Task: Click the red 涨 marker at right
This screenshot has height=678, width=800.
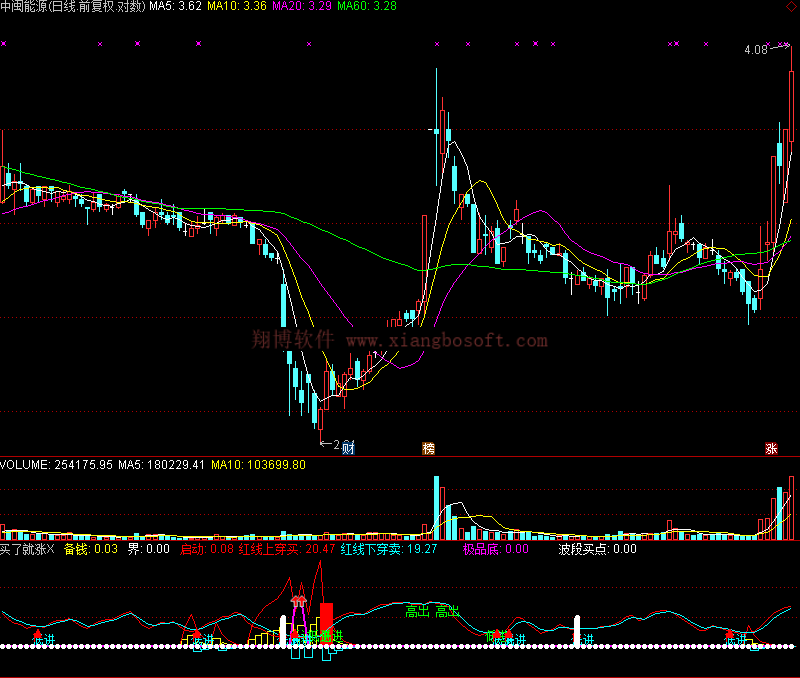Action: pos(771,448)
